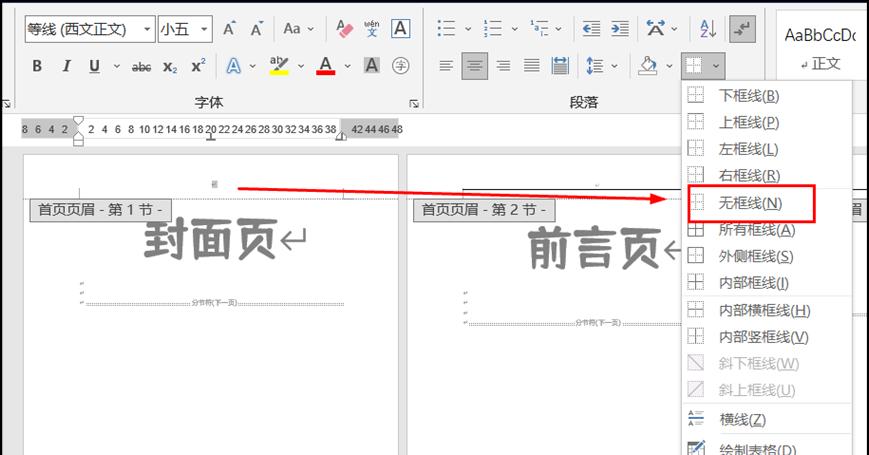Click the 首页页眉 - 第 1 节 label
Image resolution: width=869 pixels, height=455 pixels.
click(100, 210)
